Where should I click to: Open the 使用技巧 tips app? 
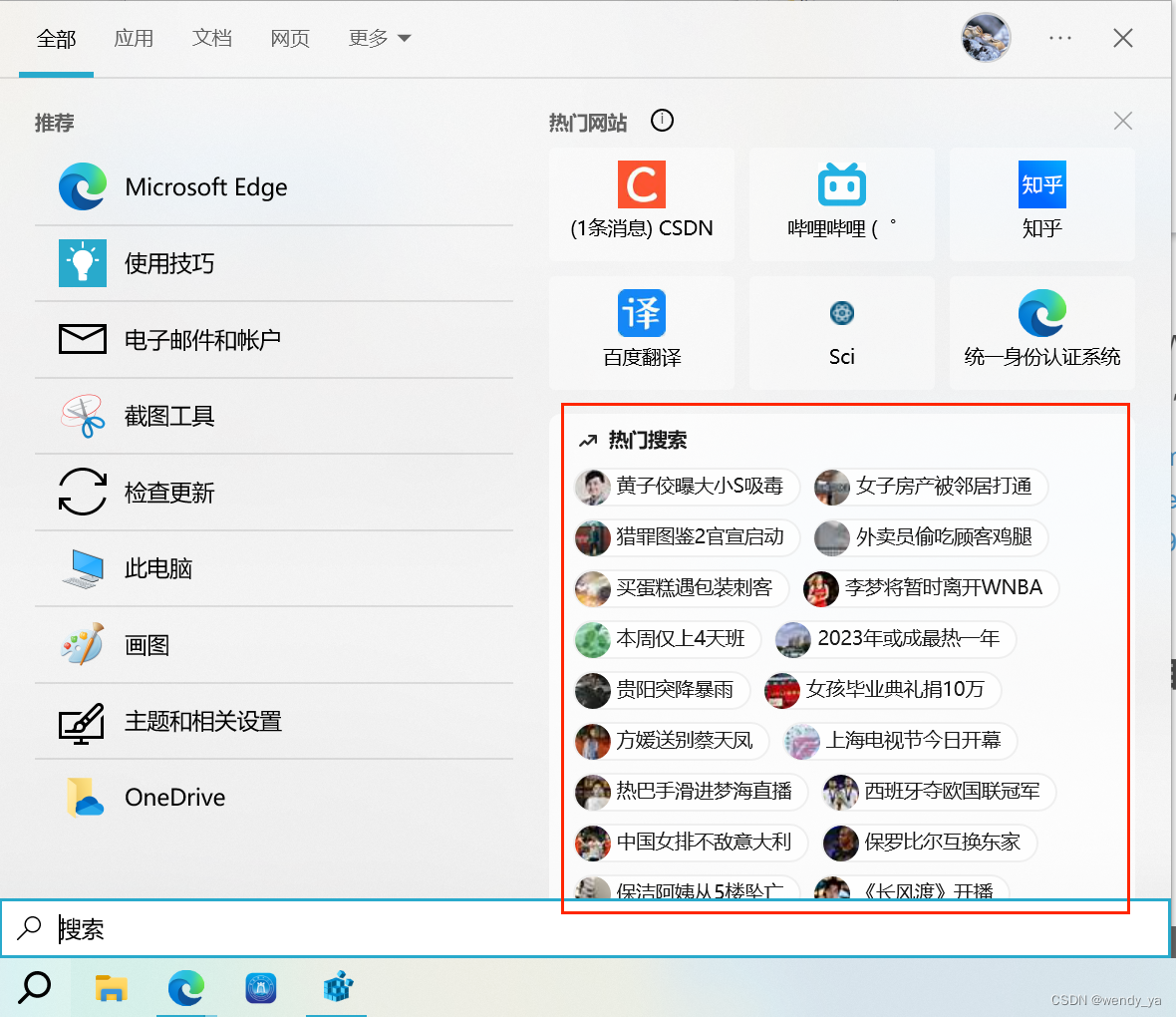274,263
